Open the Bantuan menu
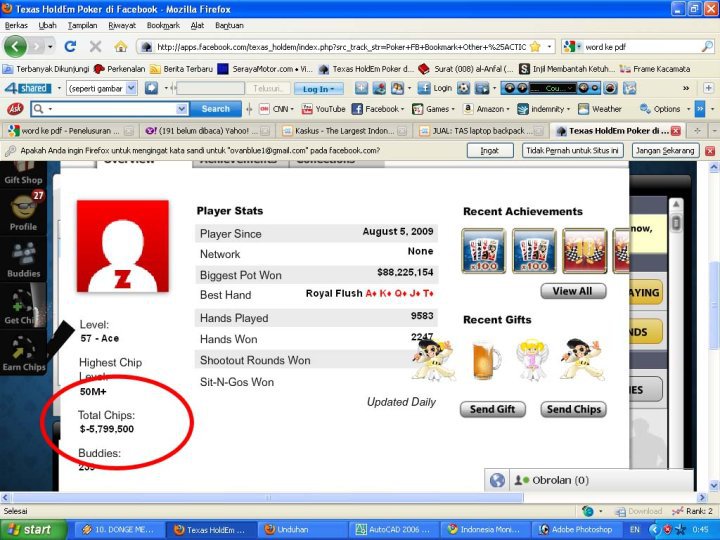This screenshot has height=540, width=720. click(x=229, y=25)
